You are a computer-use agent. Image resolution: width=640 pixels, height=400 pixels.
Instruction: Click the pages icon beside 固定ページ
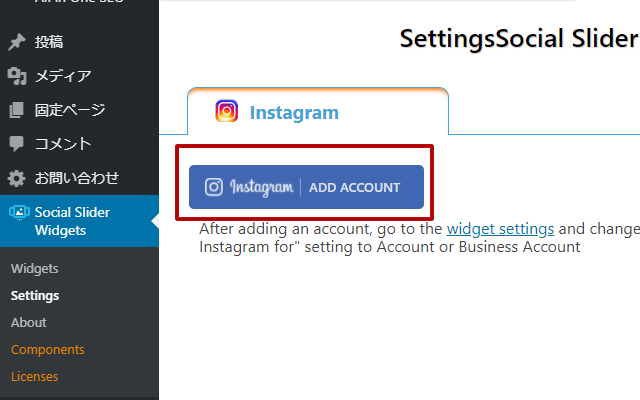(x=16, y=110)
